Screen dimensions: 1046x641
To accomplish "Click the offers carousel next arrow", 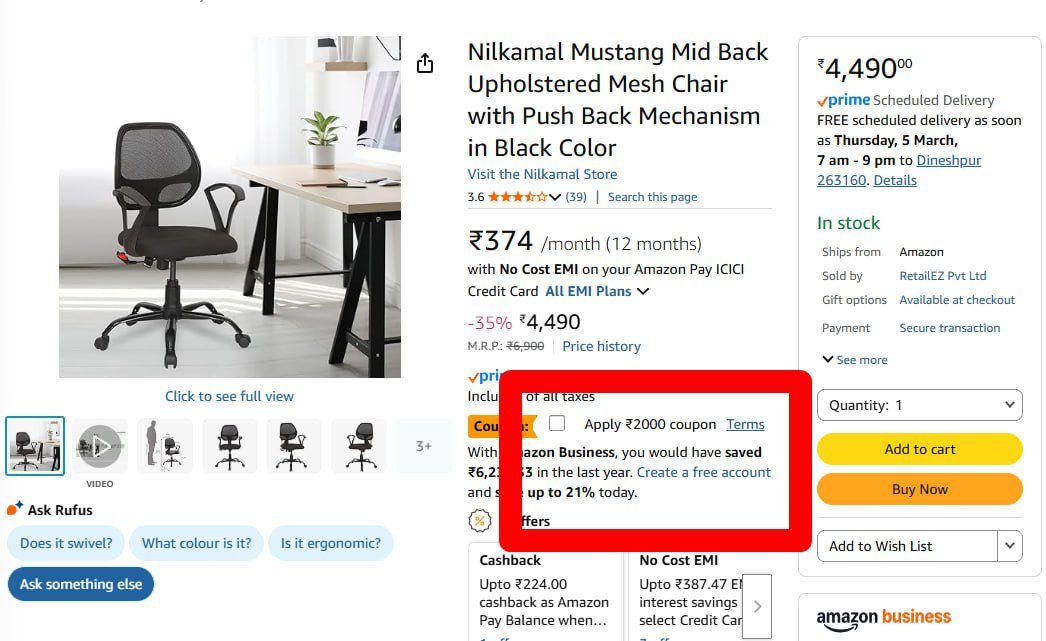I will 757,605.
